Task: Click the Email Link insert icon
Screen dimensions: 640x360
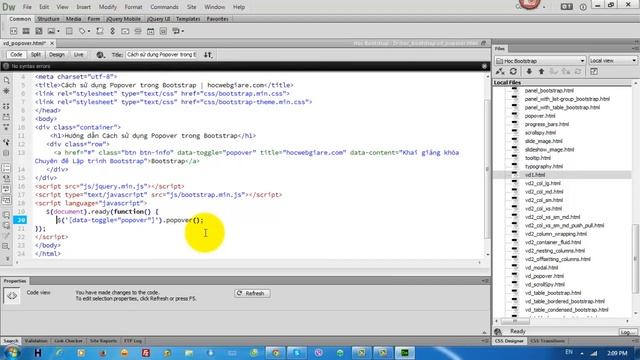Action: point(125,31)
